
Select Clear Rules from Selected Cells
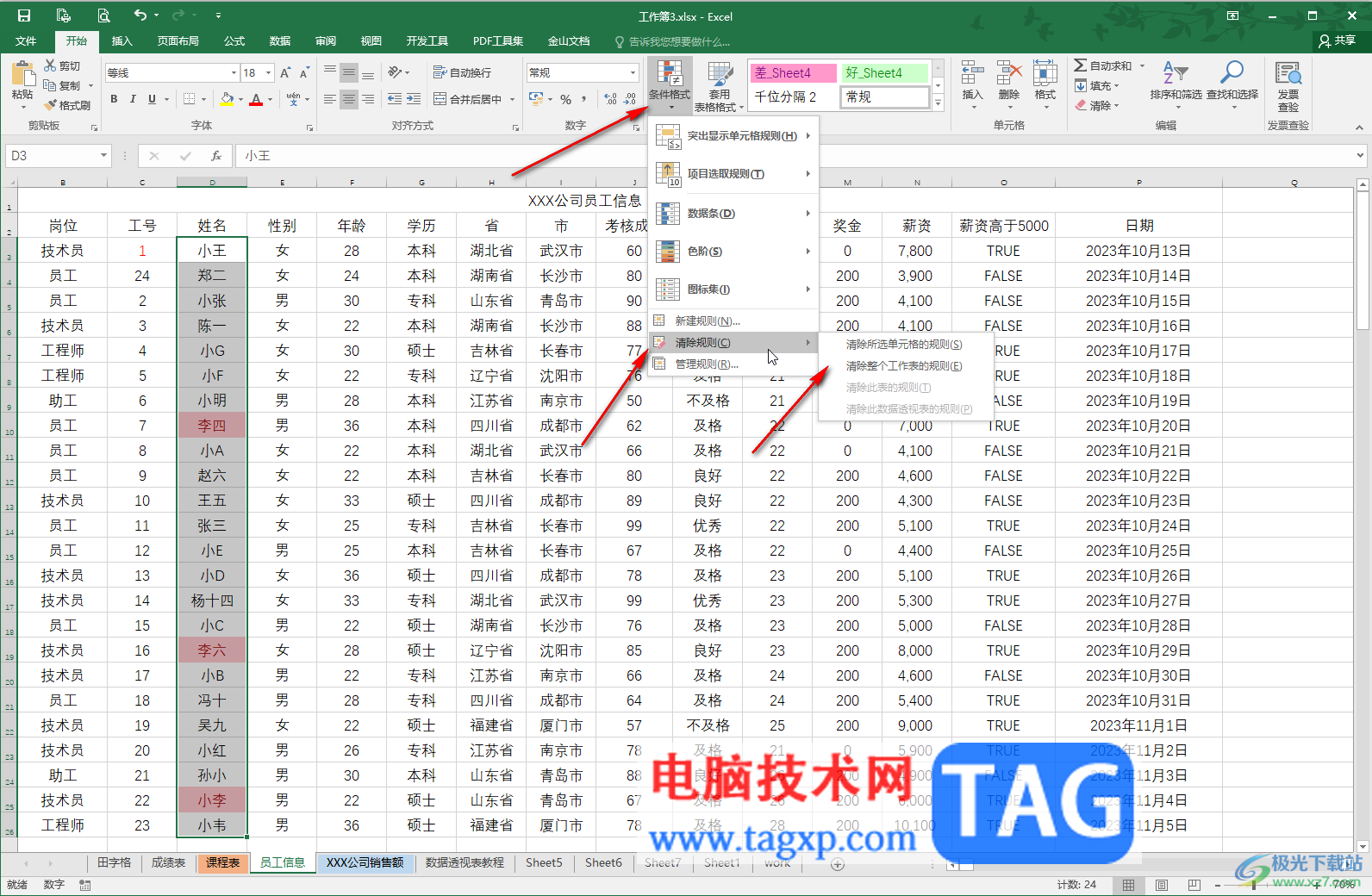coord(904,345)
